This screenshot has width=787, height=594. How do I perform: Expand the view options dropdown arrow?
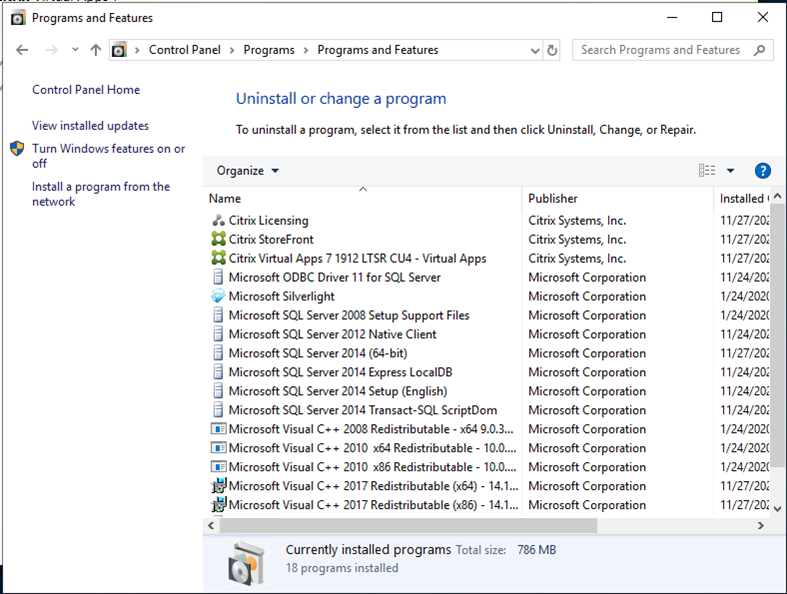(x=730, y=171)
